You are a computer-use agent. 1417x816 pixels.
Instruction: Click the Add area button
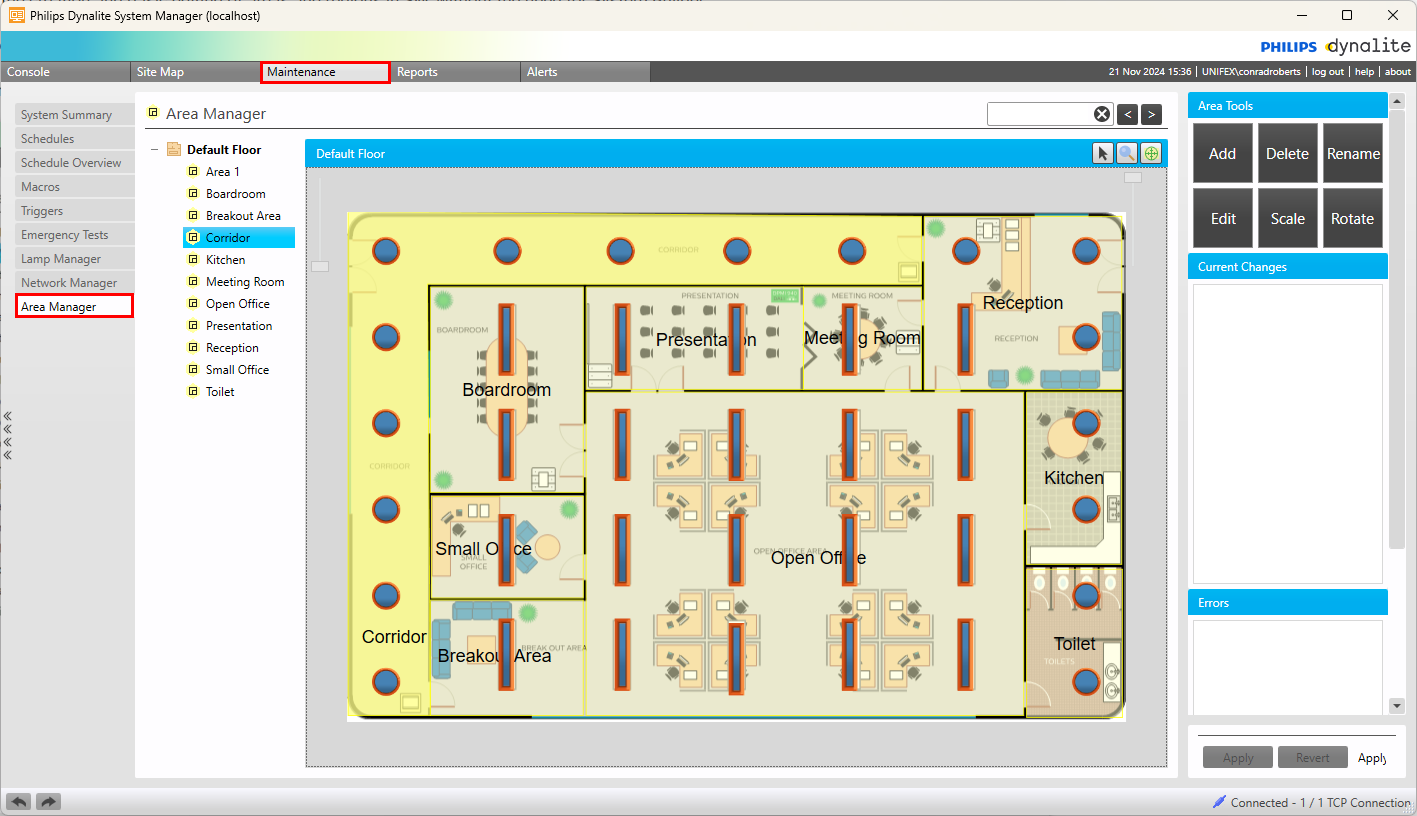click(1222, 154)
